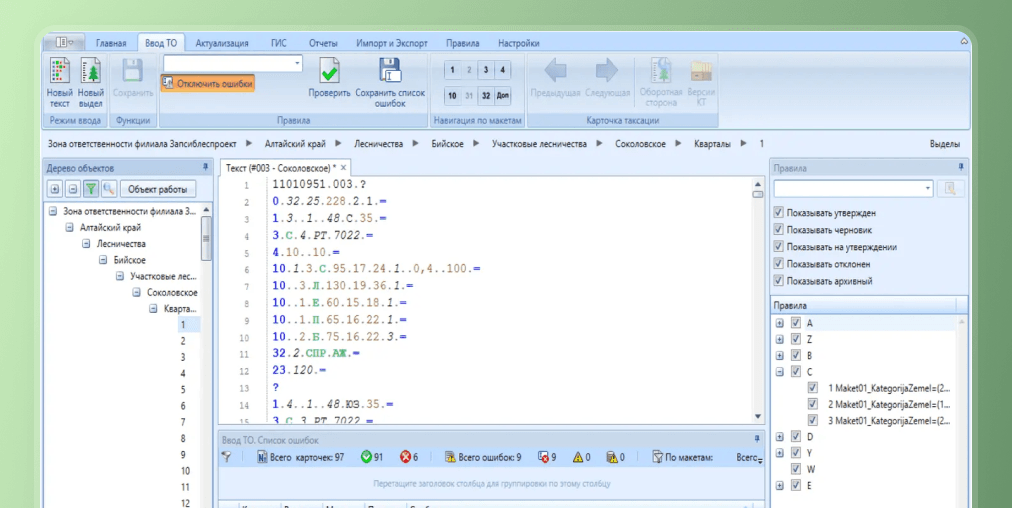Collapse rule group C in Правила tree
The image size is (1012, 508).
click(x=779, y=372)
